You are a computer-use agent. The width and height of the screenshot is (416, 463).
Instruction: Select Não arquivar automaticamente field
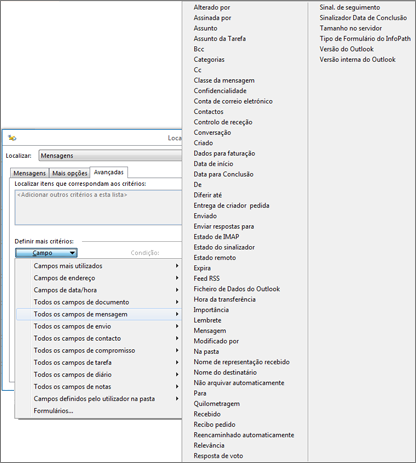(x=239, y=383)
